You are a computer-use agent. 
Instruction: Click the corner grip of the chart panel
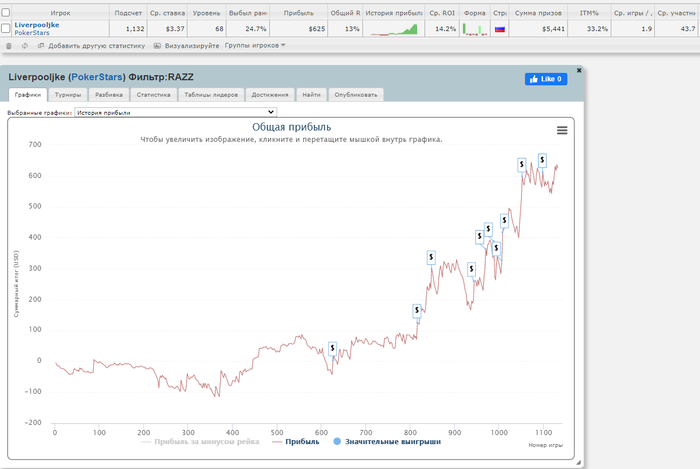click(x=579, y=463)
